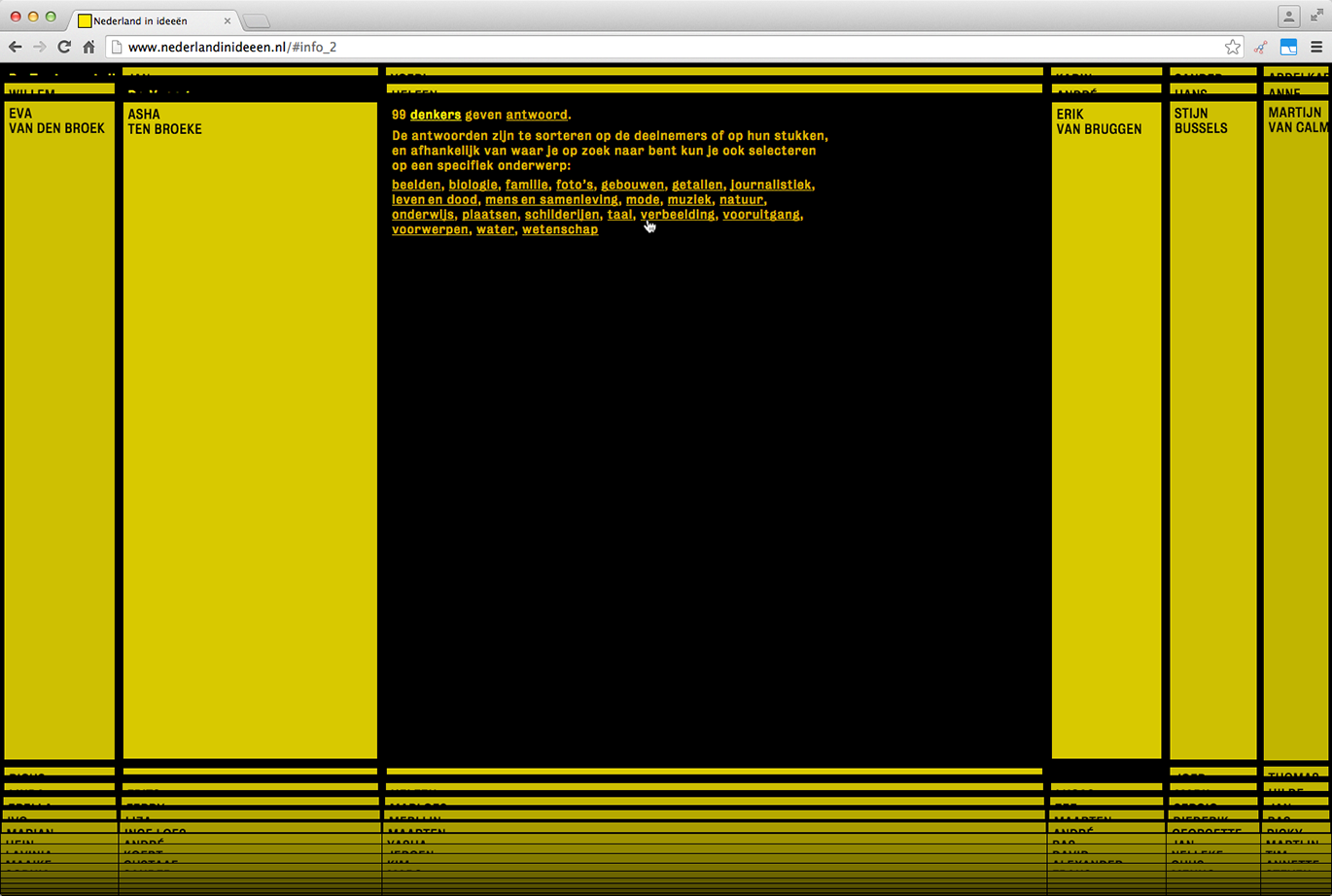The width and height of the screenshot is (1332, 896).
Task: Reload the page with the refresh icon
Action: tap(64, 47)
